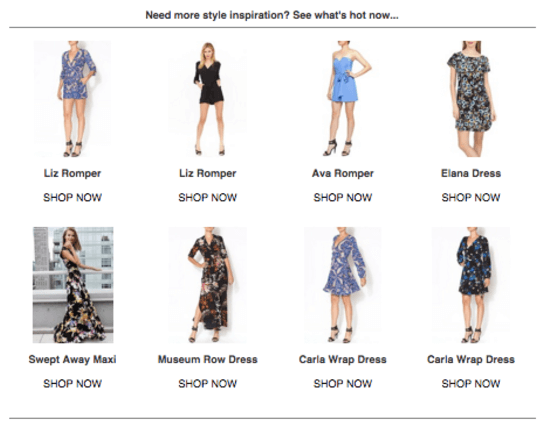The width and height of the screenshot is (551, 432).
Task: Open the Museum Row Dress title link
Action: click(x=208, y=360)
